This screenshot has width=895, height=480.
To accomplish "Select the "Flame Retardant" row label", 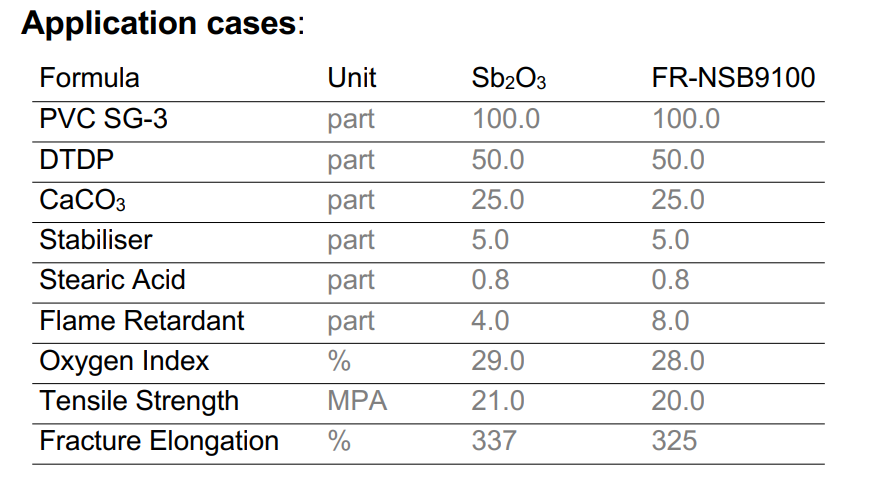I will tap(142, 321).
